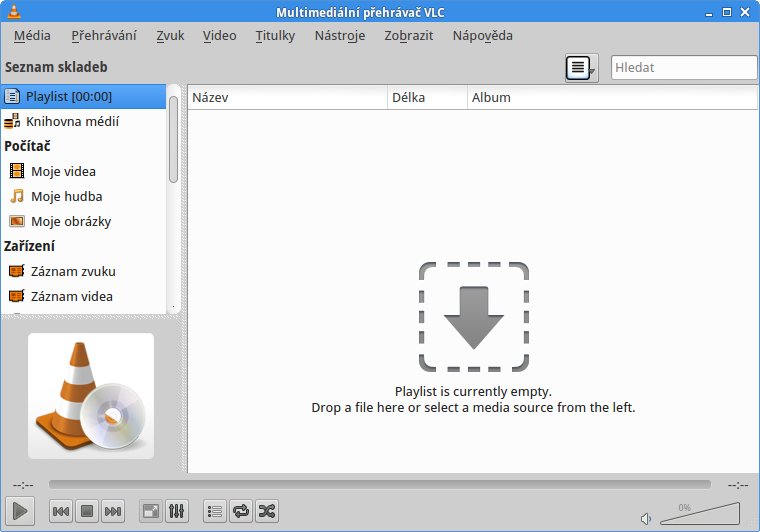Image resolution: width=760 pixels, height=532 pixels.
Task: Toggle random shuffle playback
Action: click(267, 511)
